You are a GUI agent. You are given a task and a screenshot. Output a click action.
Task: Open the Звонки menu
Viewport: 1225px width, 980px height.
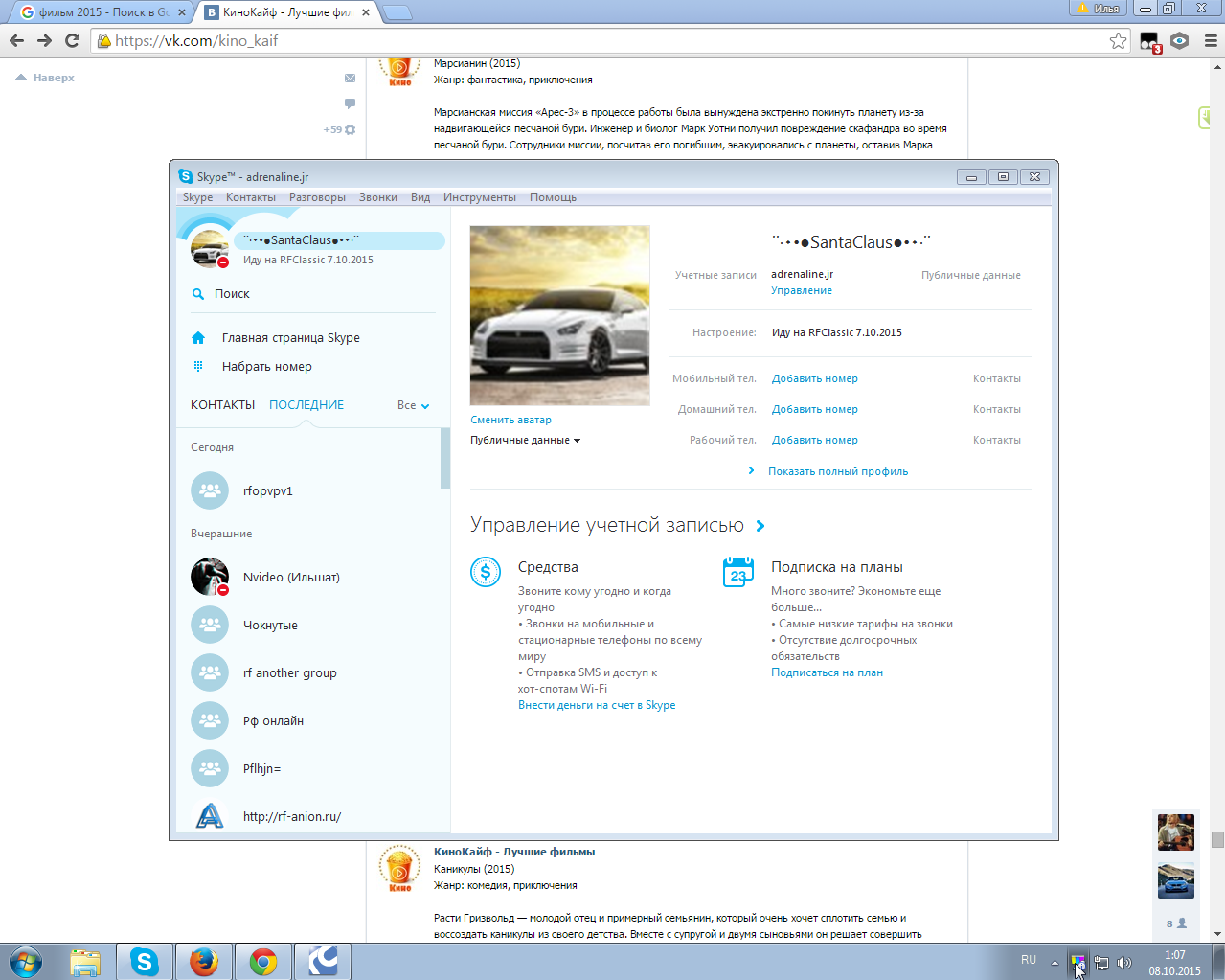378,197
